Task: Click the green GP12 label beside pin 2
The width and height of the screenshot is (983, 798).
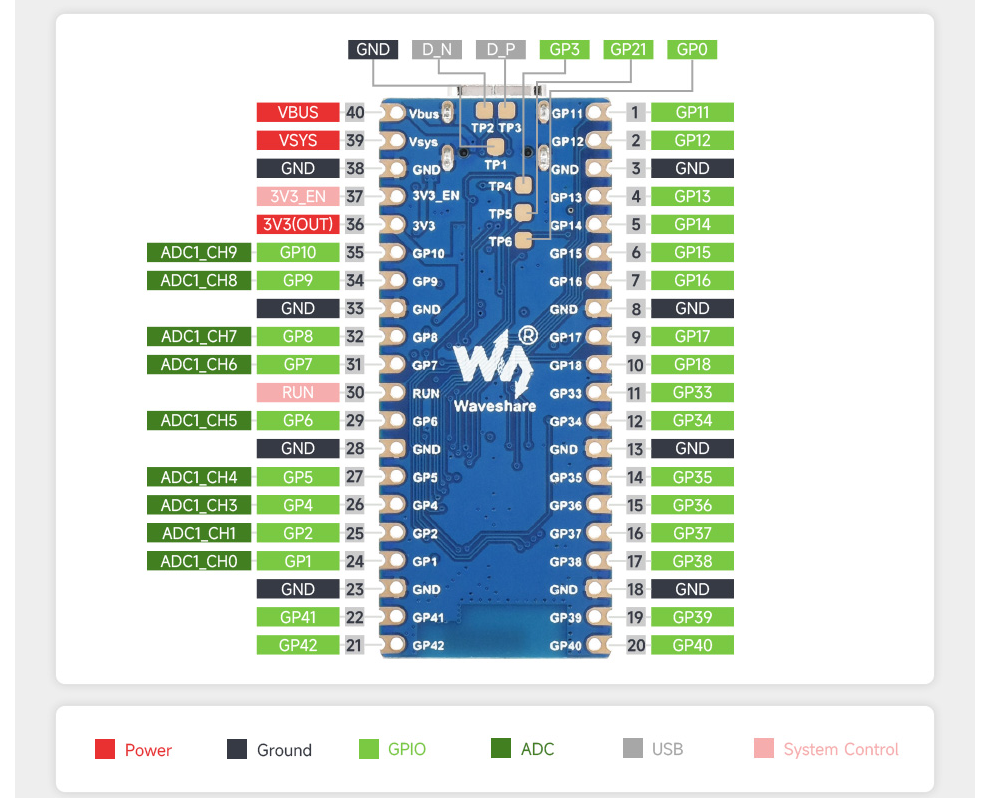Action: [692, 140]
